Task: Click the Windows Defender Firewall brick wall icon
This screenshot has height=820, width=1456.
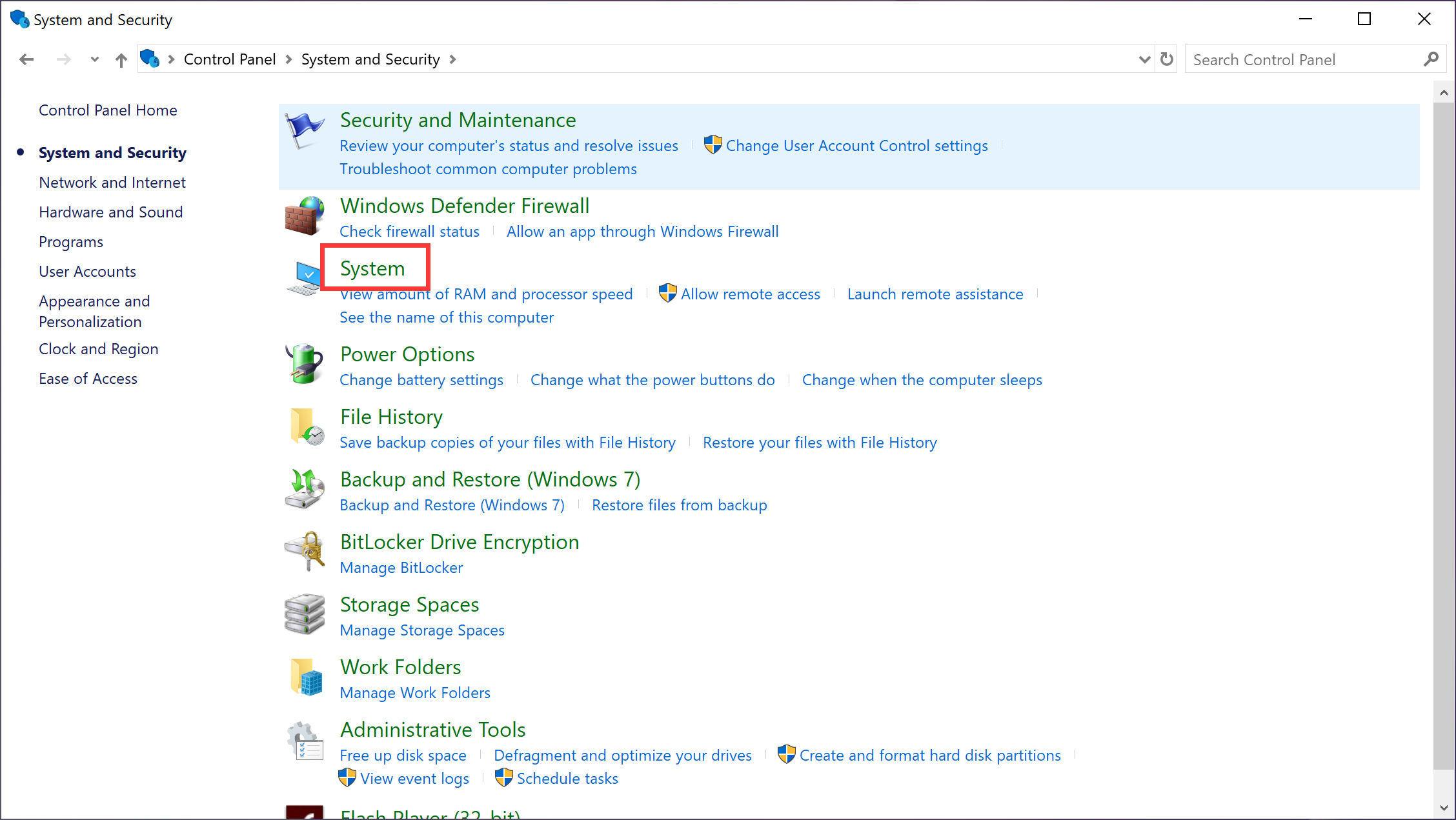Action: (x=305, y=215)
